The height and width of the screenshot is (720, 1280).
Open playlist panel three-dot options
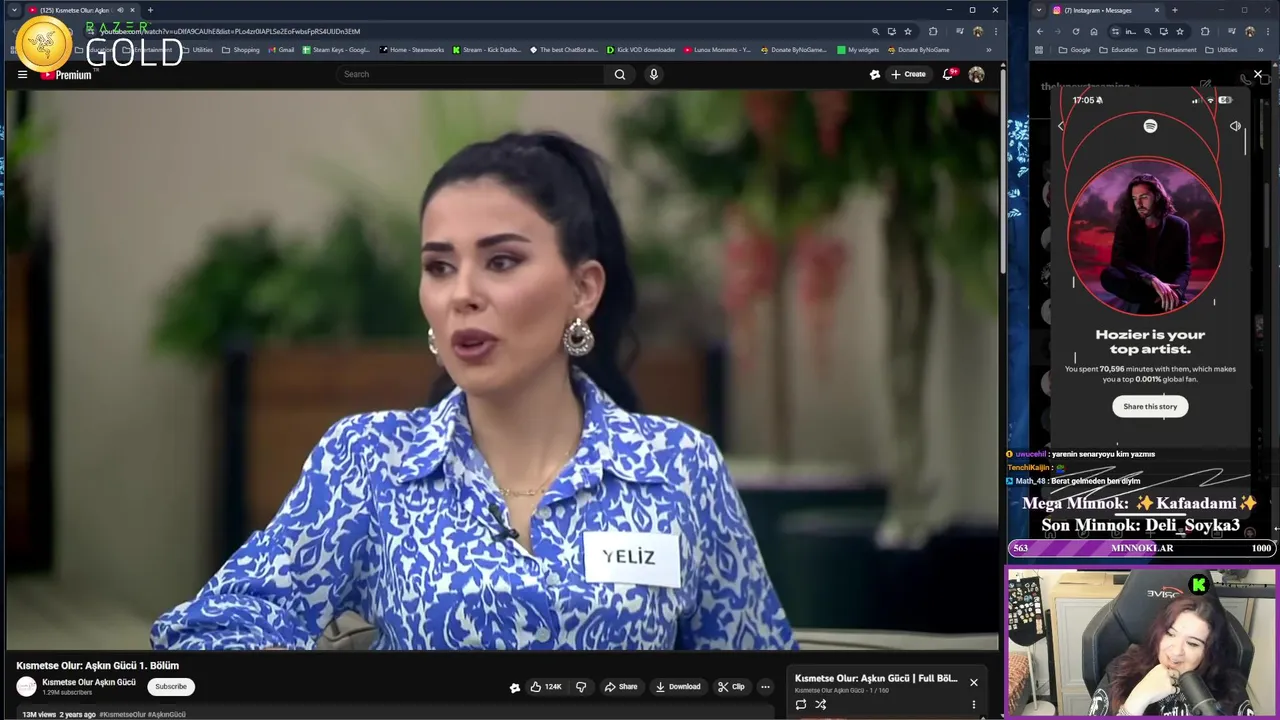[973, 704]
